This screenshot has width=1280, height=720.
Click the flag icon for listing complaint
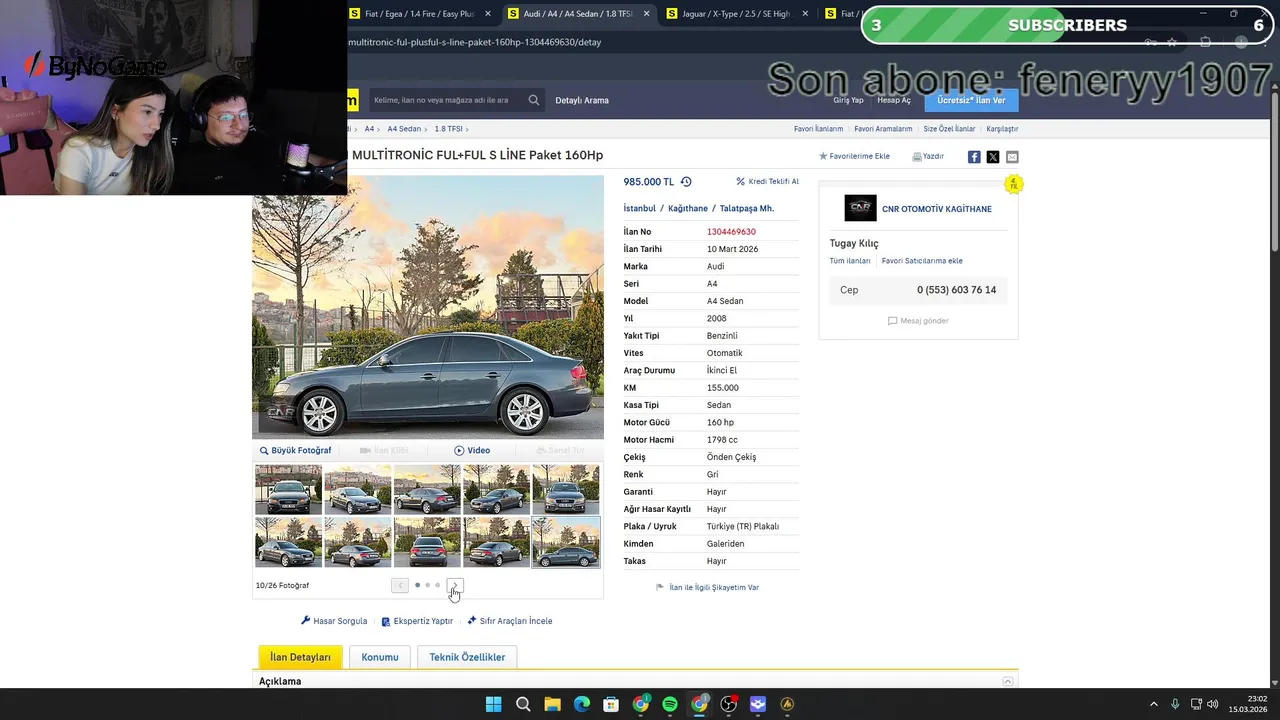coord(660,588)
